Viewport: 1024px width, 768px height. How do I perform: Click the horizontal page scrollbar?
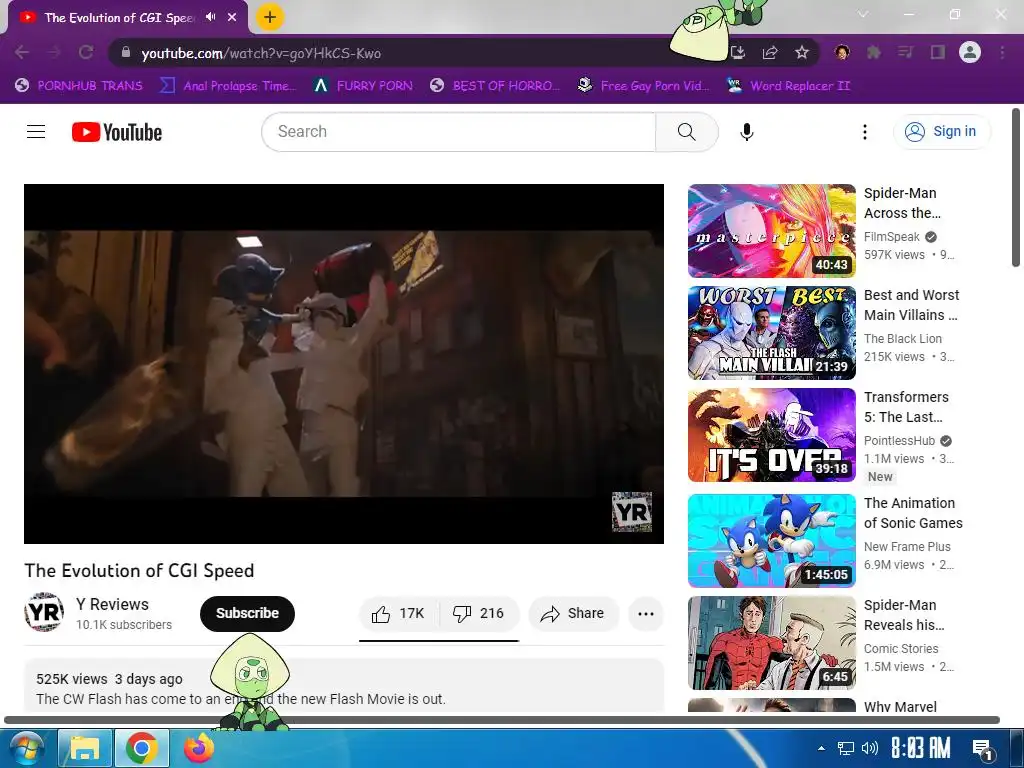click(x=502, y=720)
